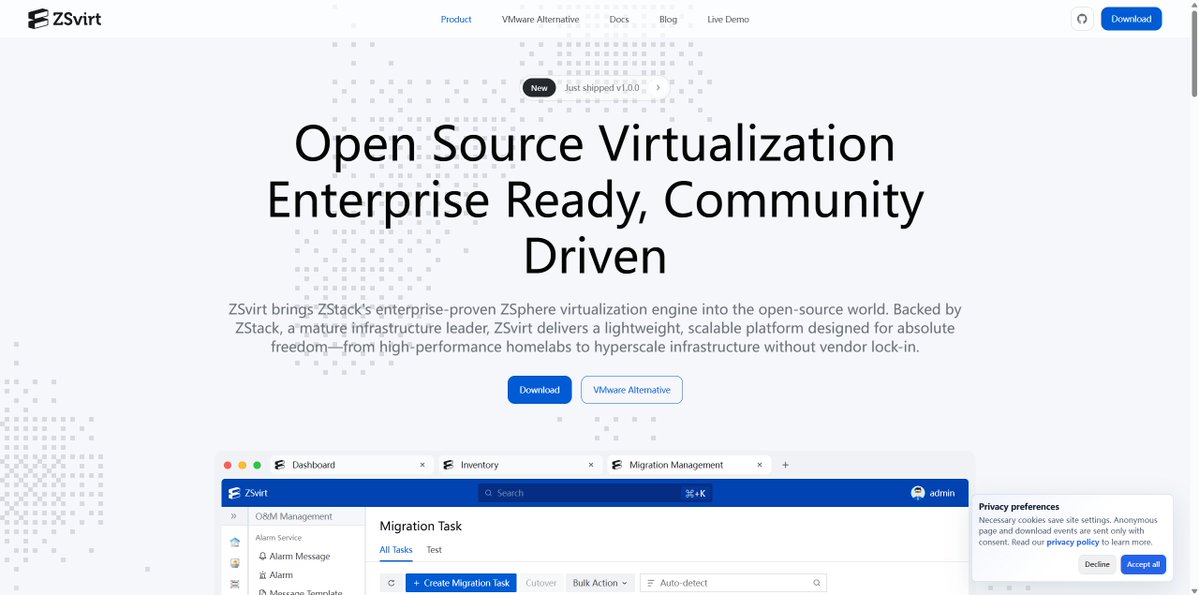This screenshot has height=595, width=1199.
Task: Open the privacy policy link
Action: click(x=1072, y=541)
